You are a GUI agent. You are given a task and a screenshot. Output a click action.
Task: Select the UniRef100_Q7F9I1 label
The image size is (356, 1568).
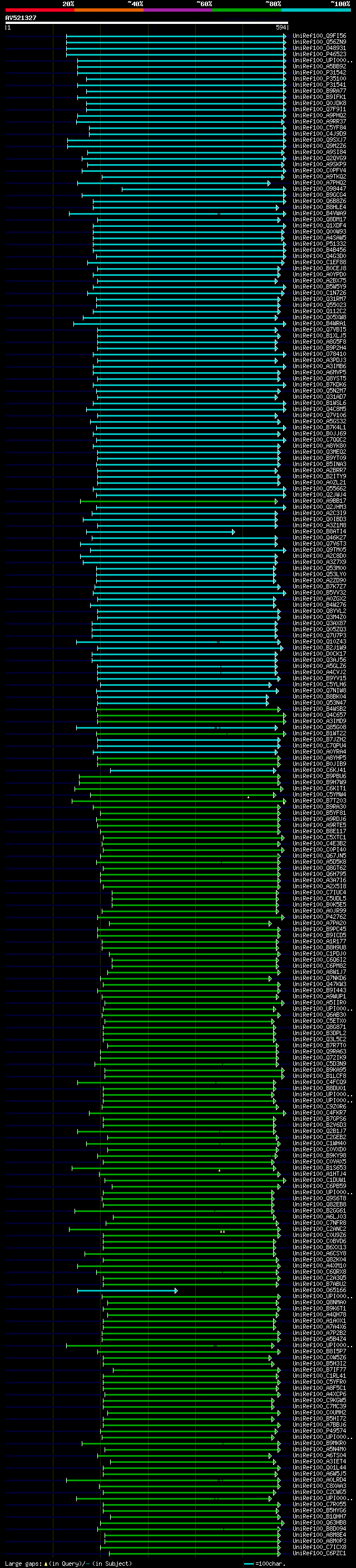click(x=319, y=109)
